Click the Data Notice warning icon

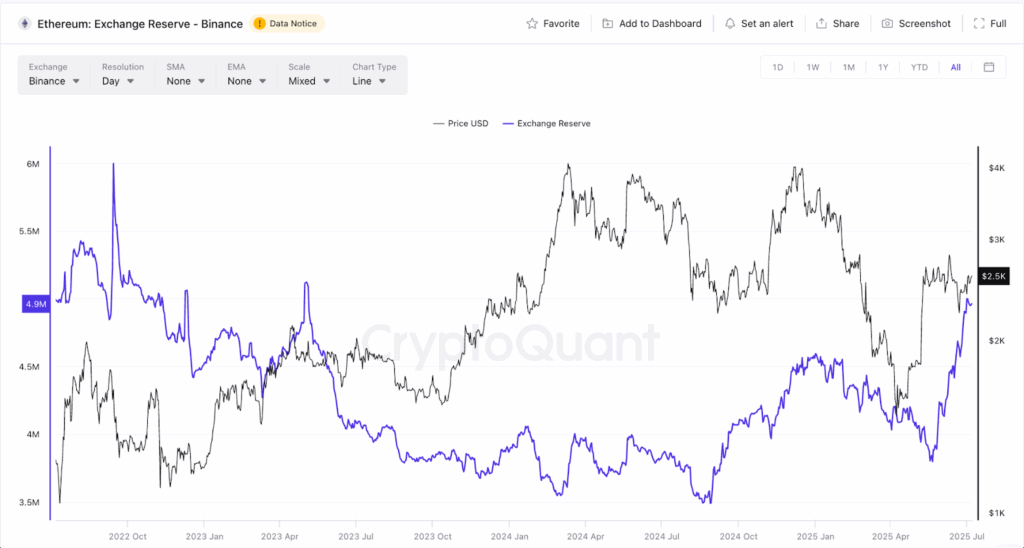click(260, 23)
